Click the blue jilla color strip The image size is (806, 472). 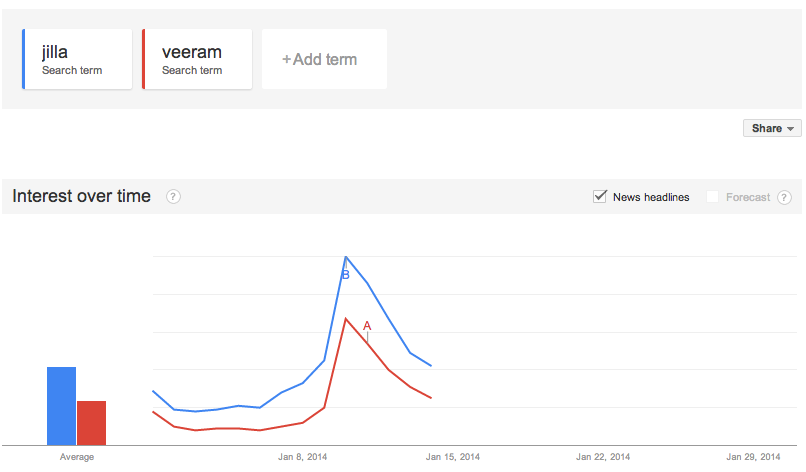[23, 59]
